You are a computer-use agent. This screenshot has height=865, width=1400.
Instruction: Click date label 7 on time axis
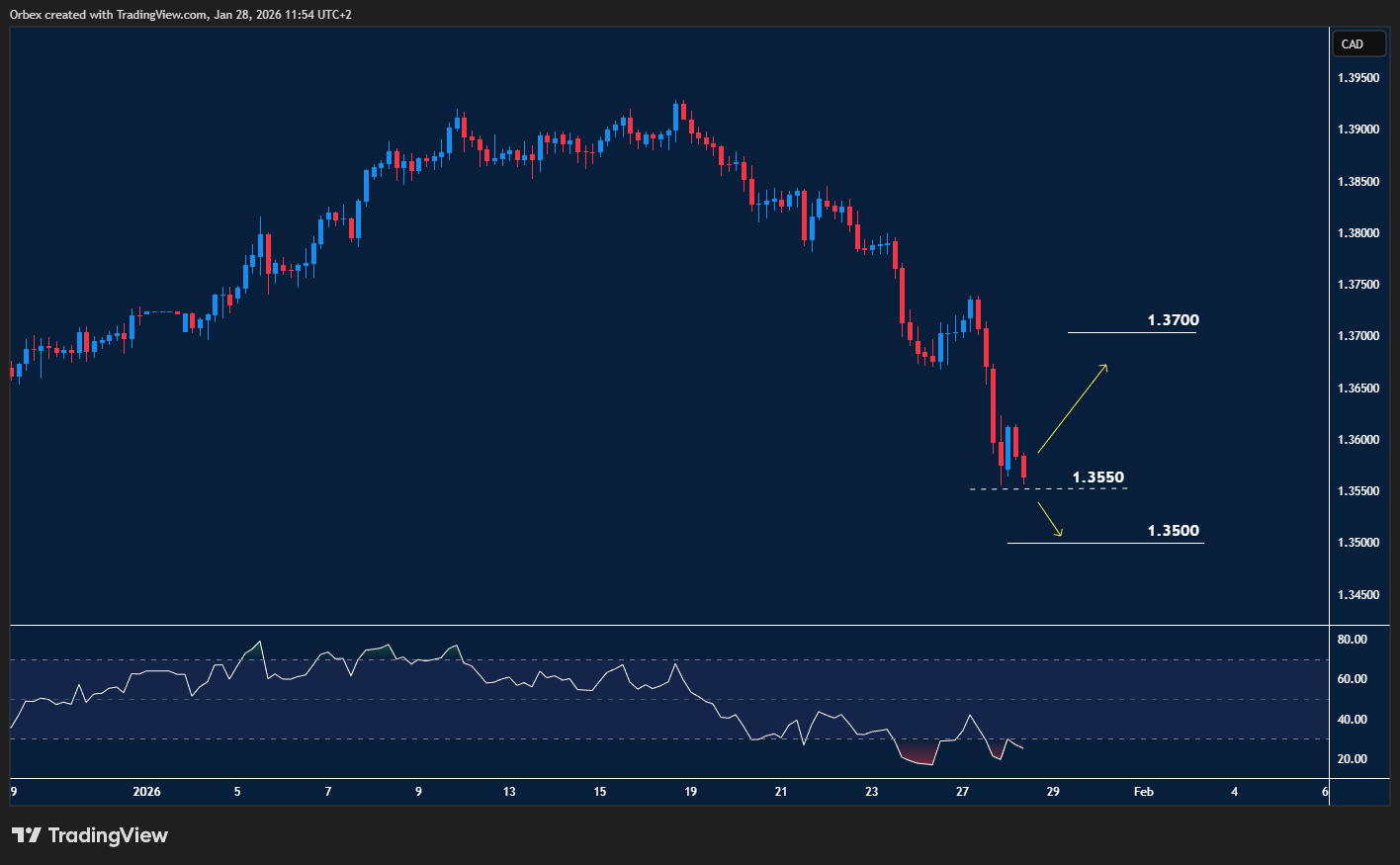tap(328, 792)
